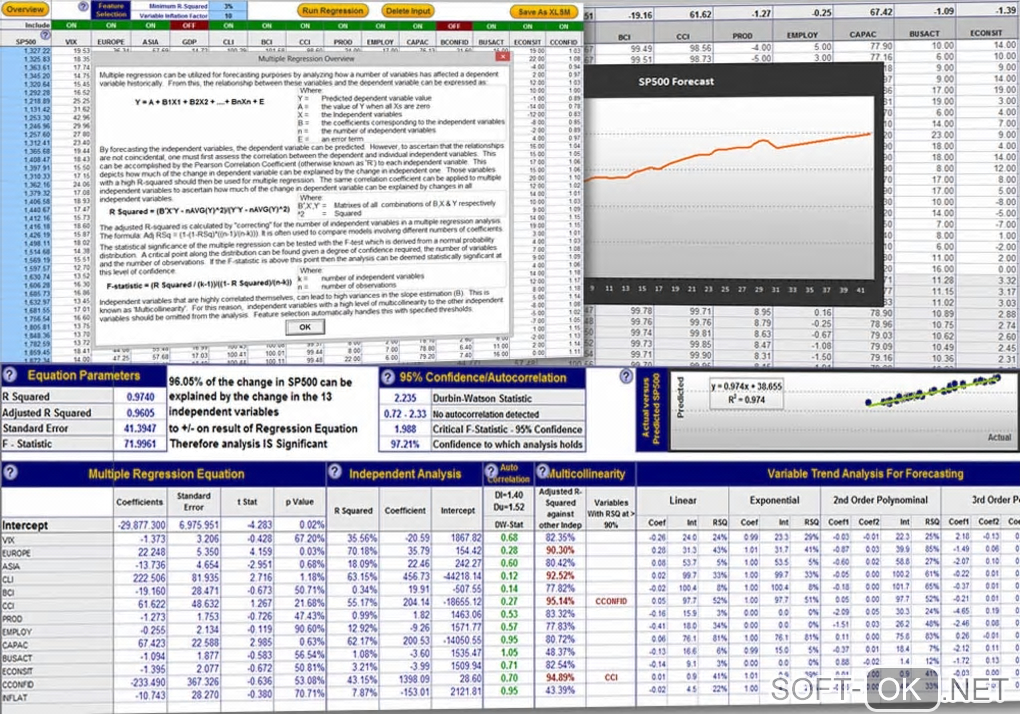This screenshot has height=714, width=1020.
Task: Toggle the VIX include switch
Action: [72, 25]
